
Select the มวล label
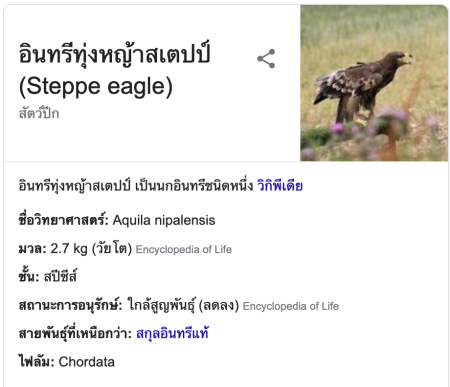[x=32, y=249]
